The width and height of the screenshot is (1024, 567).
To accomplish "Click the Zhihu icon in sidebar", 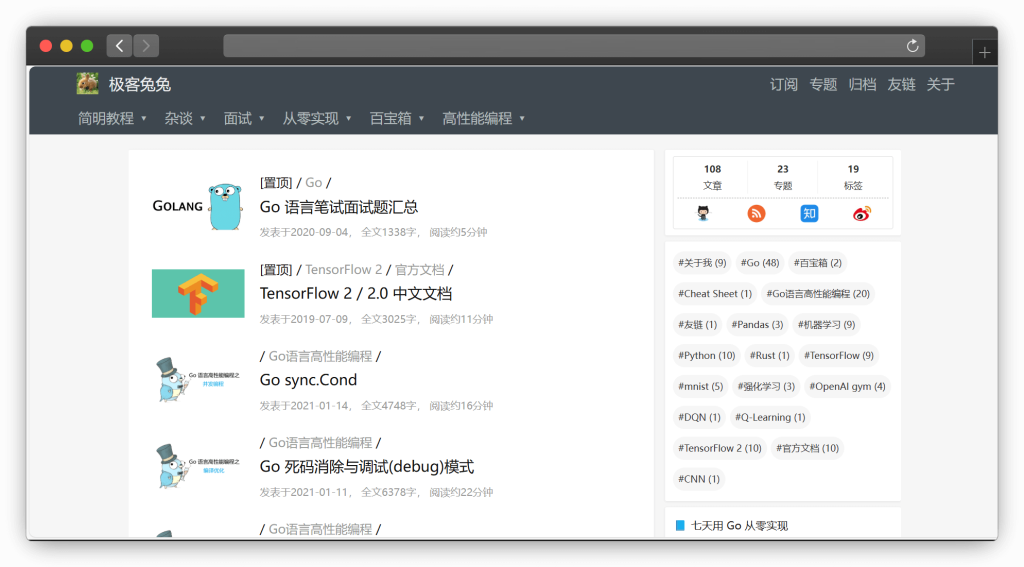I will tap(809, 213).
